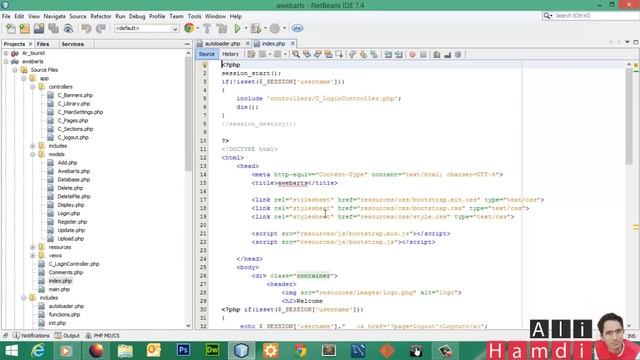Screen dimensions: 640x360
Task: Open the Navigate menu
Action: 55,16
